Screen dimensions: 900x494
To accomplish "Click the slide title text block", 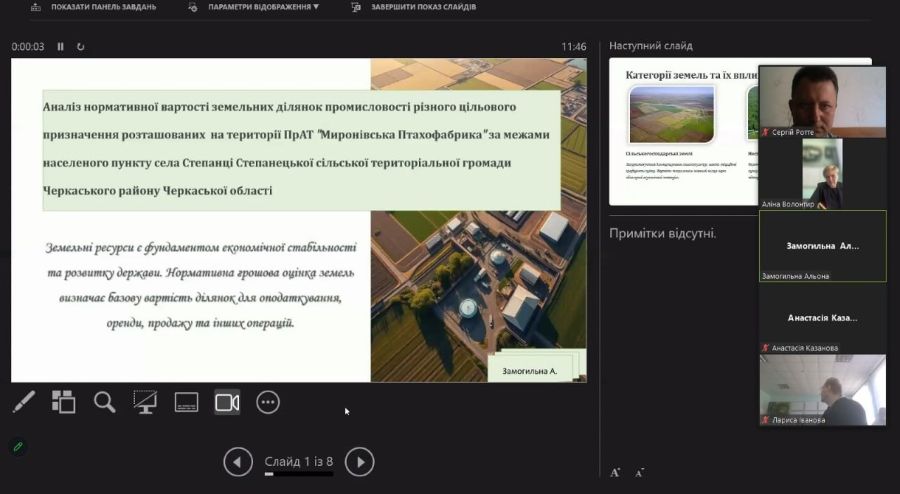I will tap(301, 149).
